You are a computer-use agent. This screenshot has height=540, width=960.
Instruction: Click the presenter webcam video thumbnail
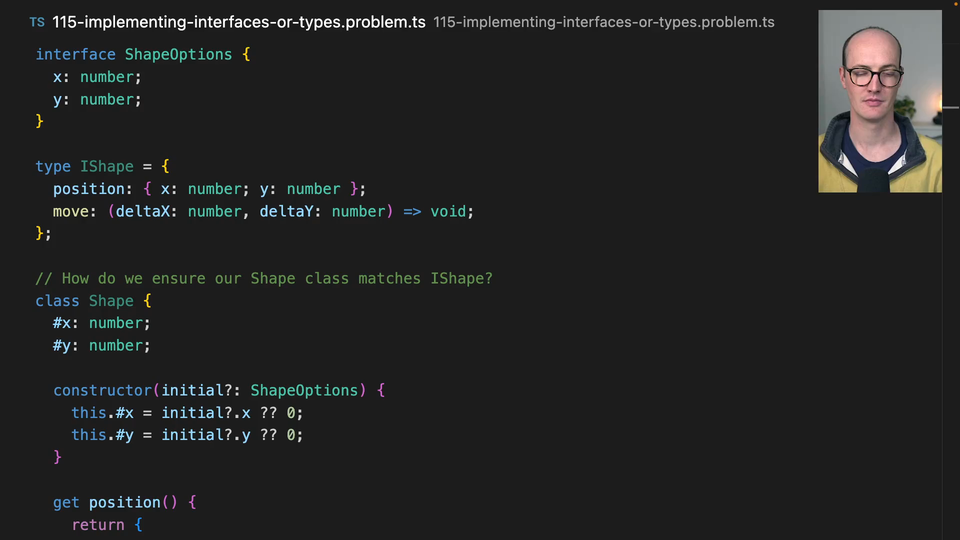point(879,102)
